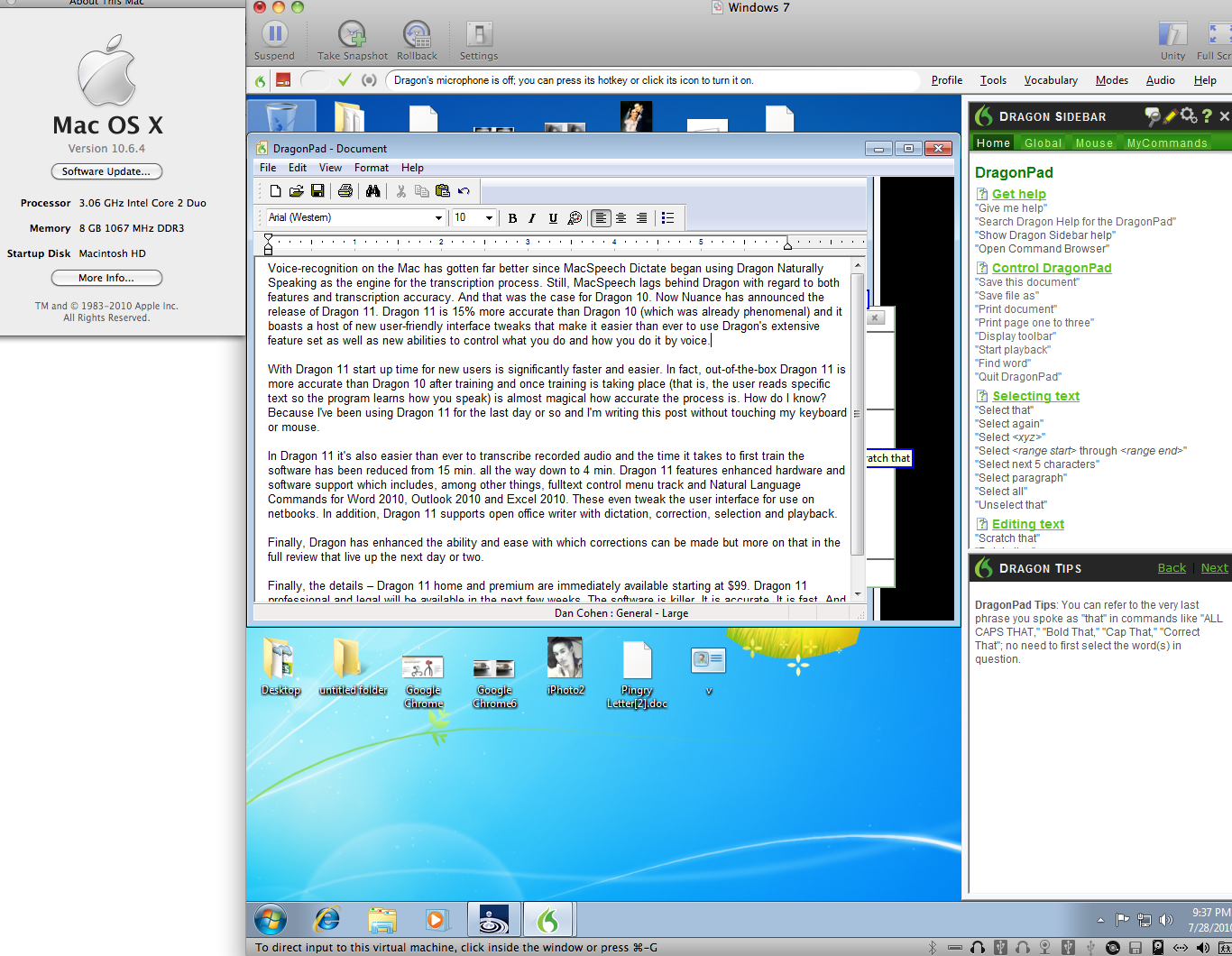Viewport: 1232px width, 956px height.
Task: Click the yellow pencil icon in Dragon Sidebar
Action: (x=1171, y=115)
